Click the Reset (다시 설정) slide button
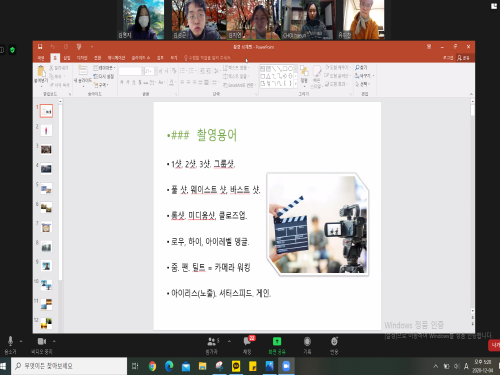The width and height of the screenshot is (500, 375). click(104, 76)
